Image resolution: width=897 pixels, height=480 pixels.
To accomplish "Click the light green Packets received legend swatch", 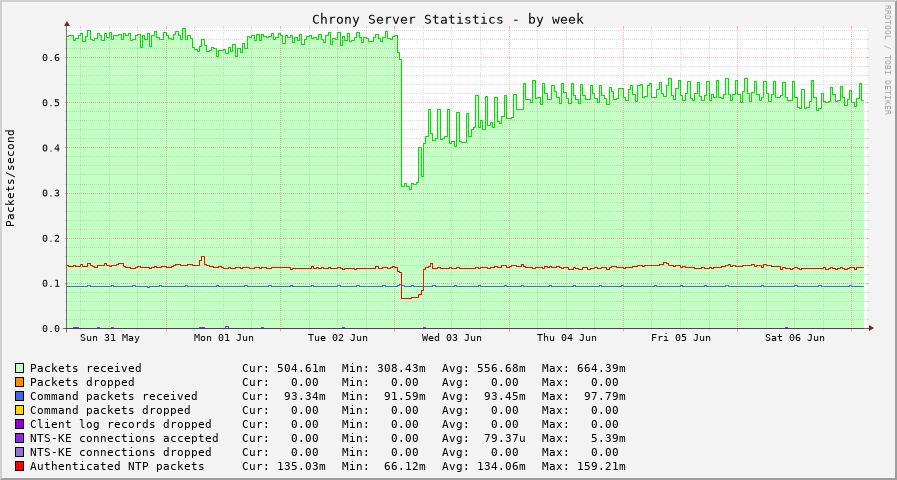I will (20, 368).
